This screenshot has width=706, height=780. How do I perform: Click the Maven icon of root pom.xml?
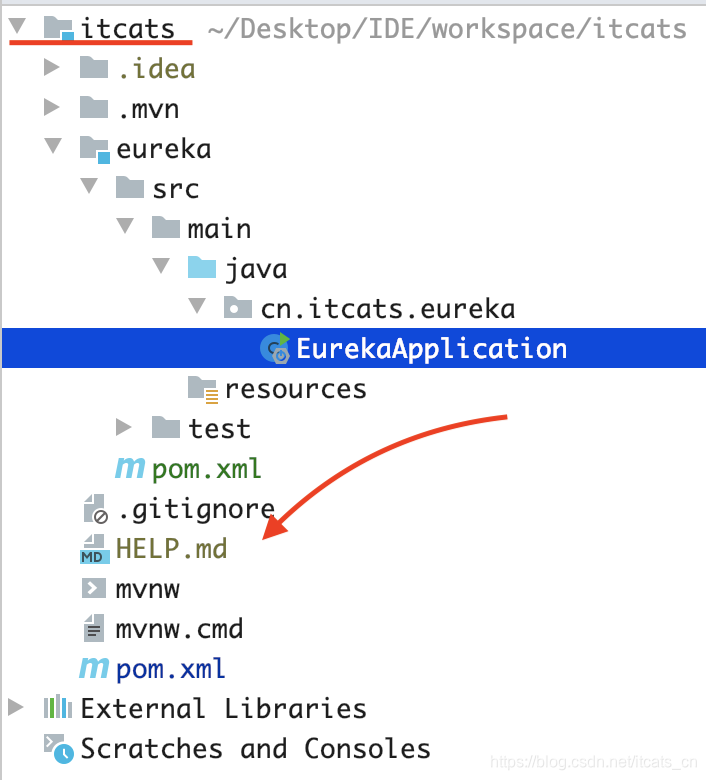point(94,668)
